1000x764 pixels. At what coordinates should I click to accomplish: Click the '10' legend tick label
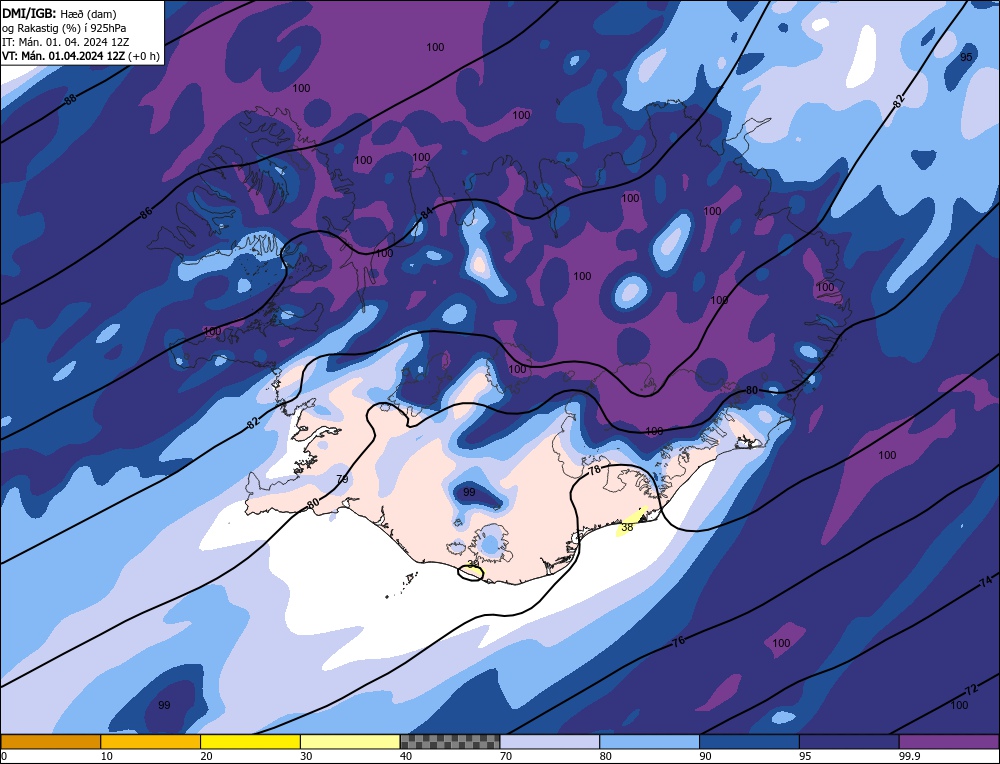(x=107, y=756)
